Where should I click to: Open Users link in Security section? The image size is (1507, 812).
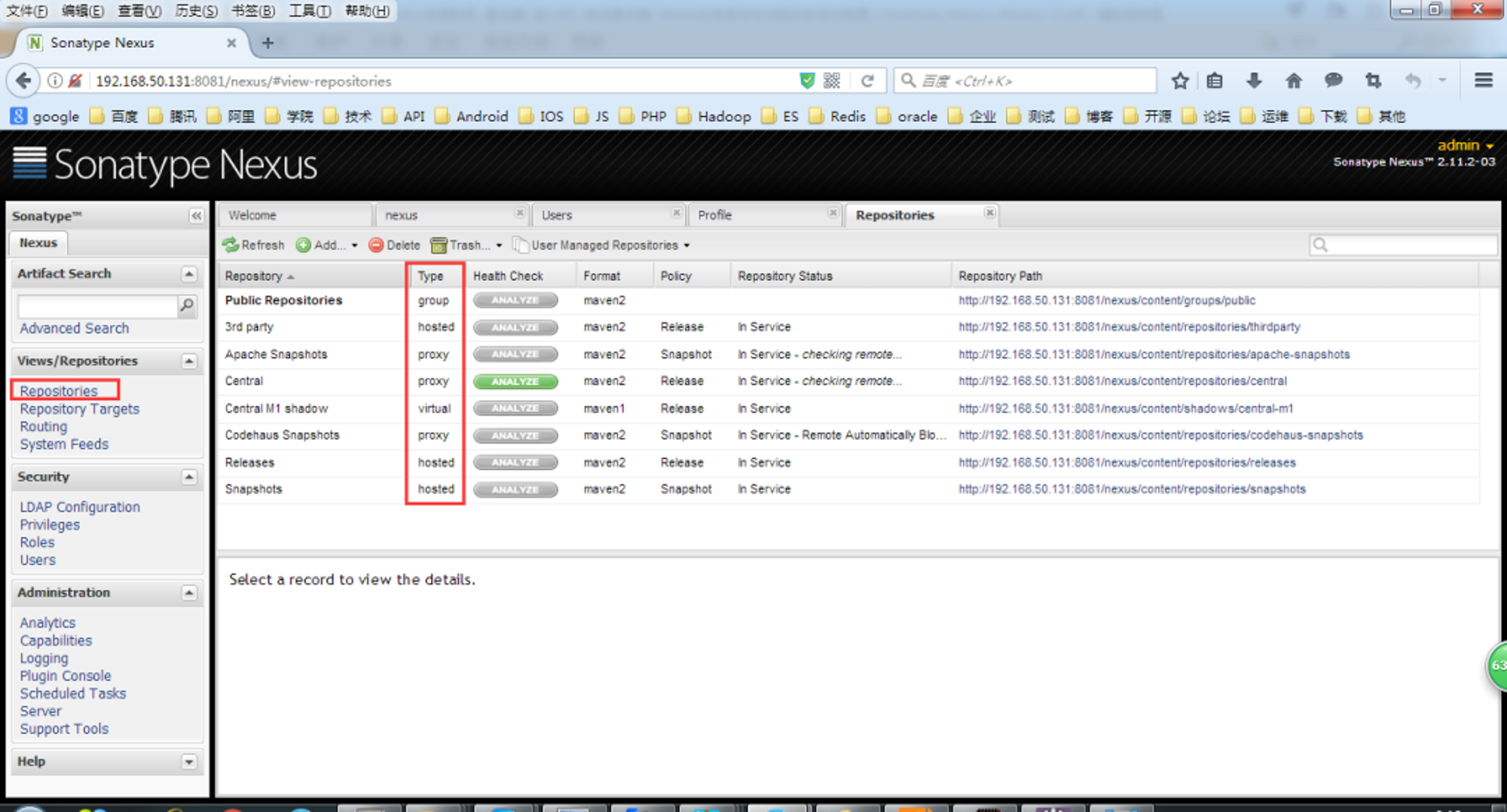click(38, 560)
